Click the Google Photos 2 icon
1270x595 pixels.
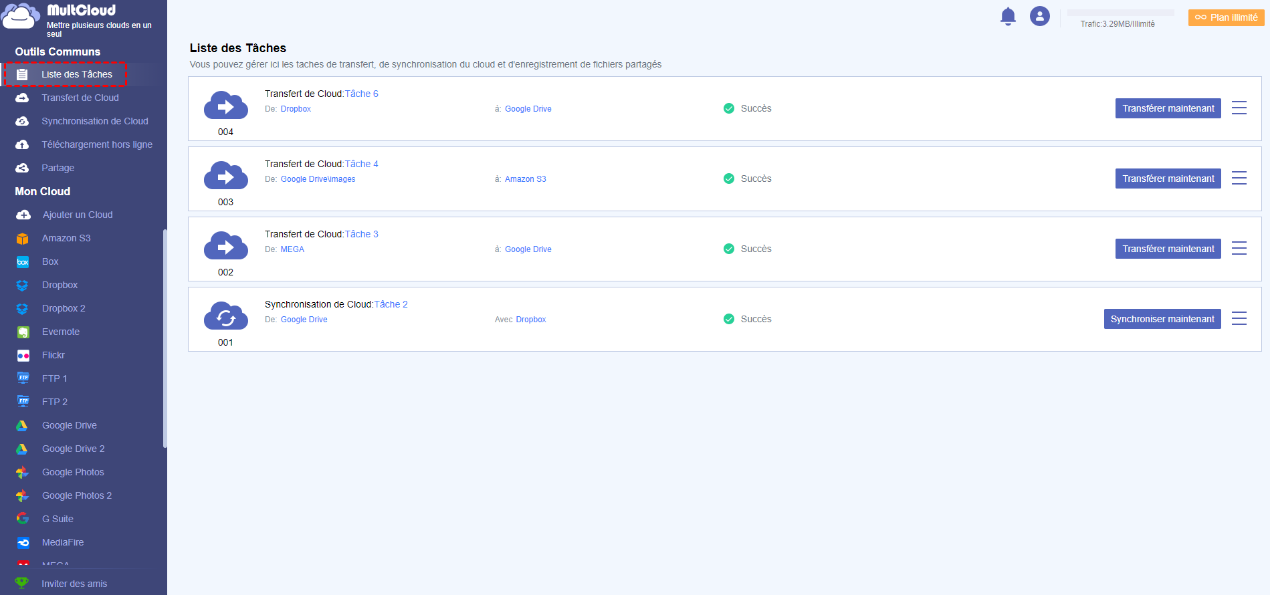tap(22, 496)
